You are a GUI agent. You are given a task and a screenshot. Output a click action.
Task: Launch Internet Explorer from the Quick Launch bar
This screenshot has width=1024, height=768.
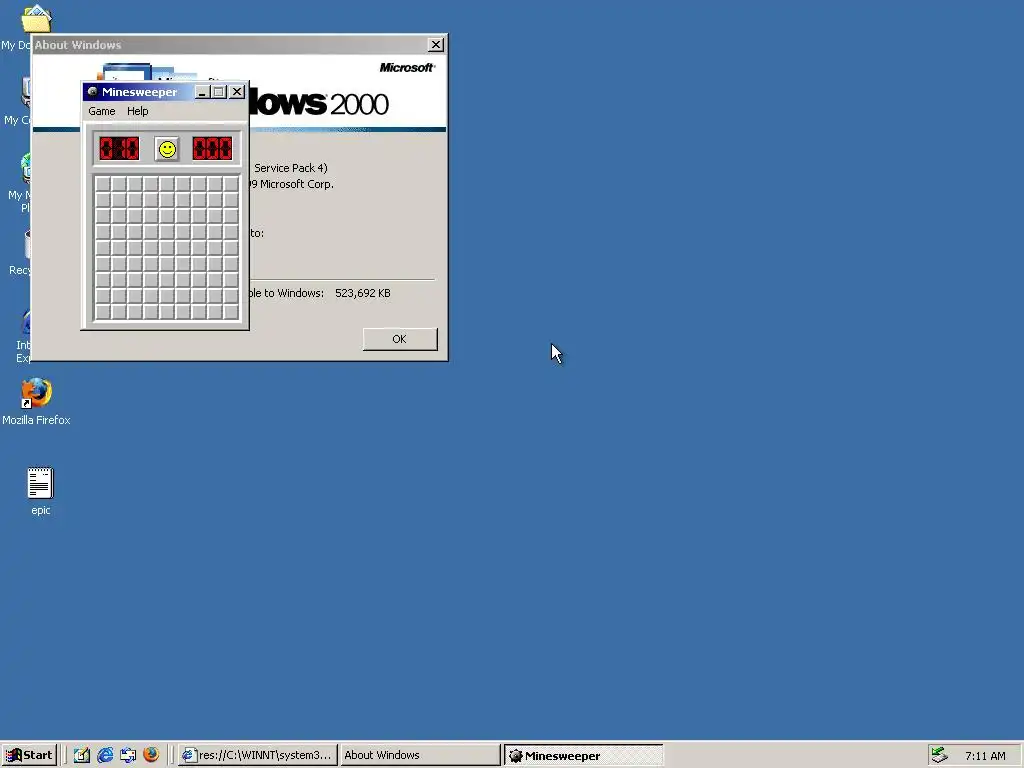click(105, 755)
